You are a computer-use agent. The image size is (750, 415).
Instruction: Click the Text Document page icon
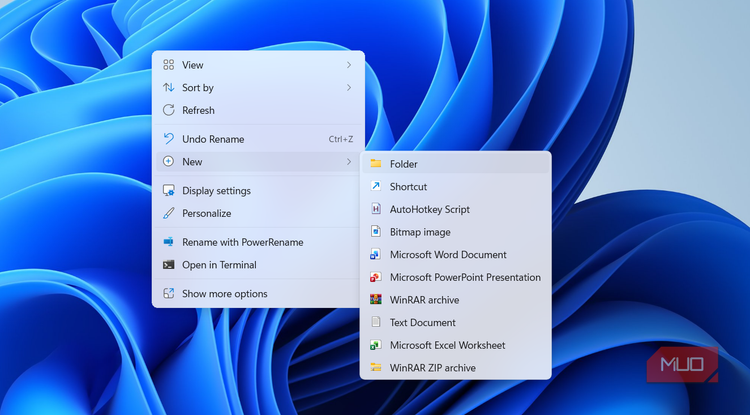pyautogui.click(x=376, y=322)
